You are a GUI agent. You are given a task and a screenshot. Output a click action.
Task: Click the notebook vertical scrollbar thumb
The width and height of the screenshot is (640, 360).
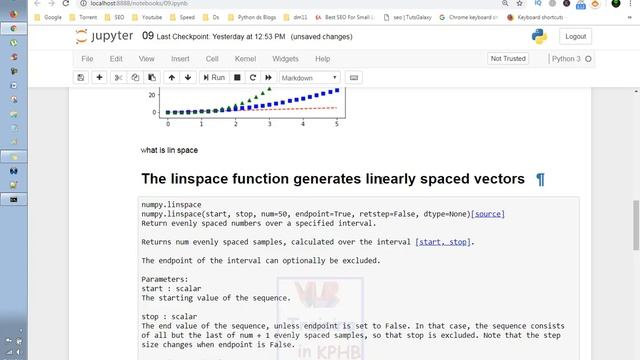(636, 225)
